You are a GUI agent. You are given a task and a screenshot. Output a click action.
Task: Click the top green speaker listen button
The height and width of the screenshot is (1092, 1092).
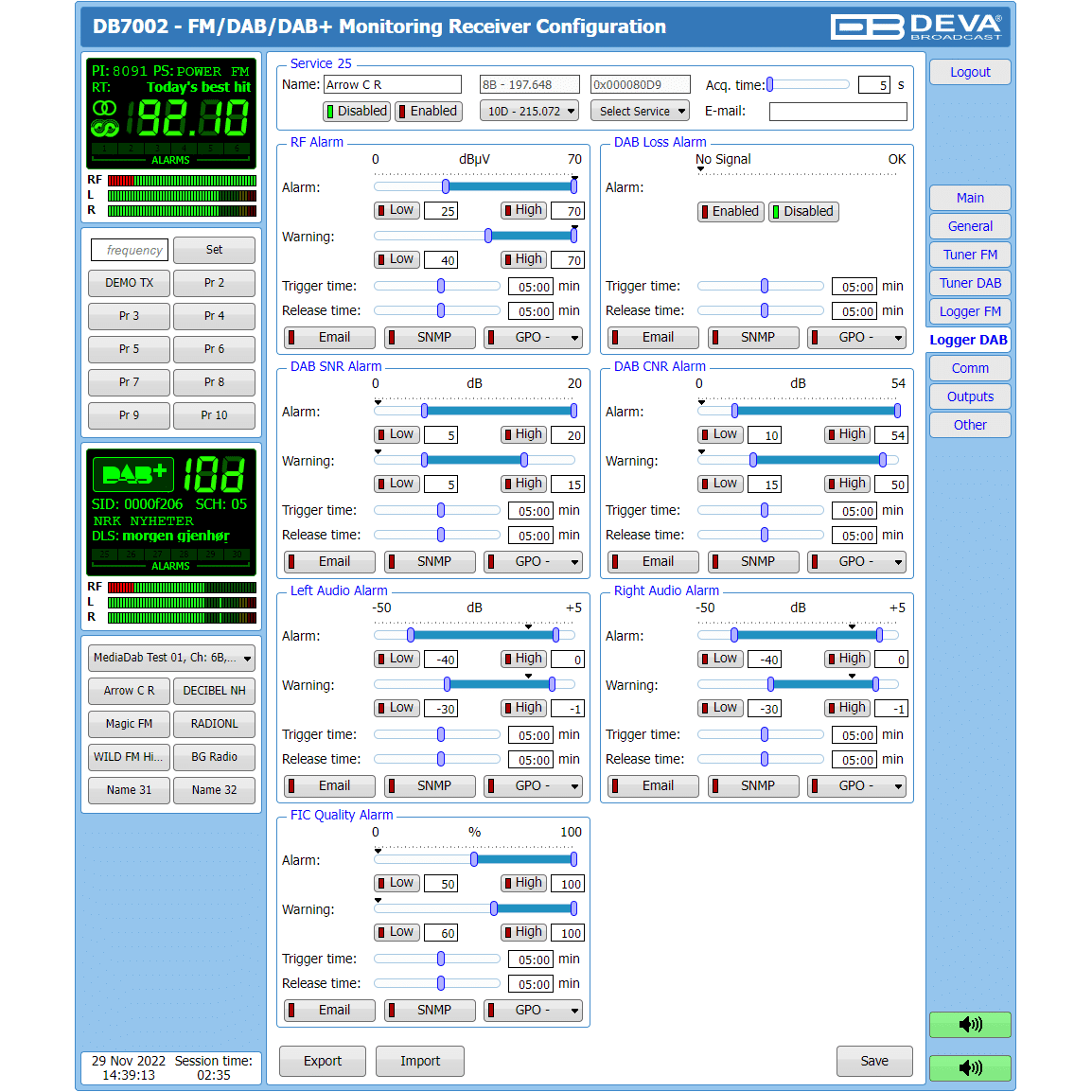[x=970, y=1025]
